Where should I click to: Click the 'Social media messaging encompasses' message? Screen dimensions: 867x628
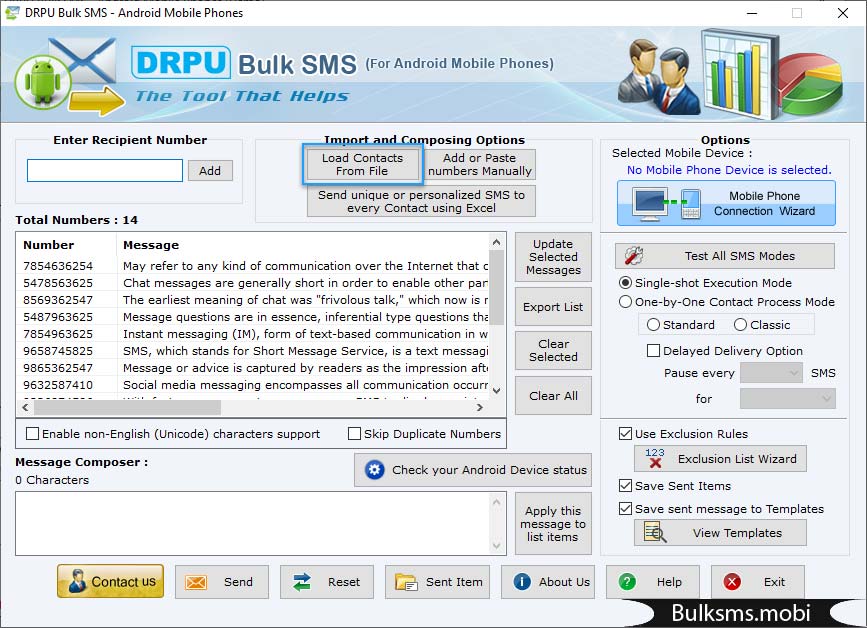(x=305, y=385)
